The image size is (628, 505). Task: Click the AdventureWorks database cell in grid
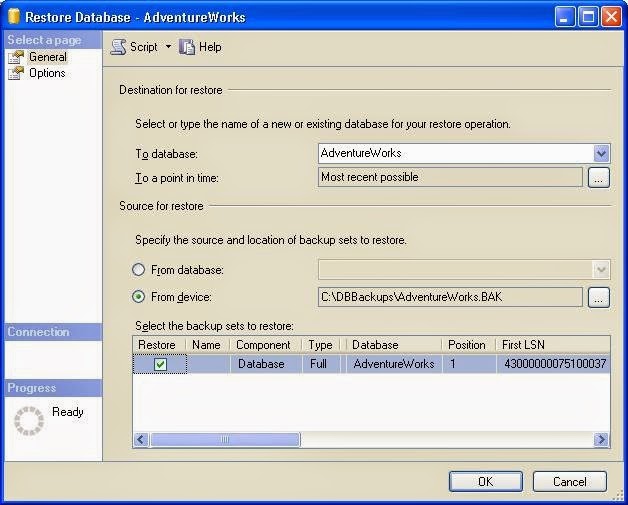[394, 364]
